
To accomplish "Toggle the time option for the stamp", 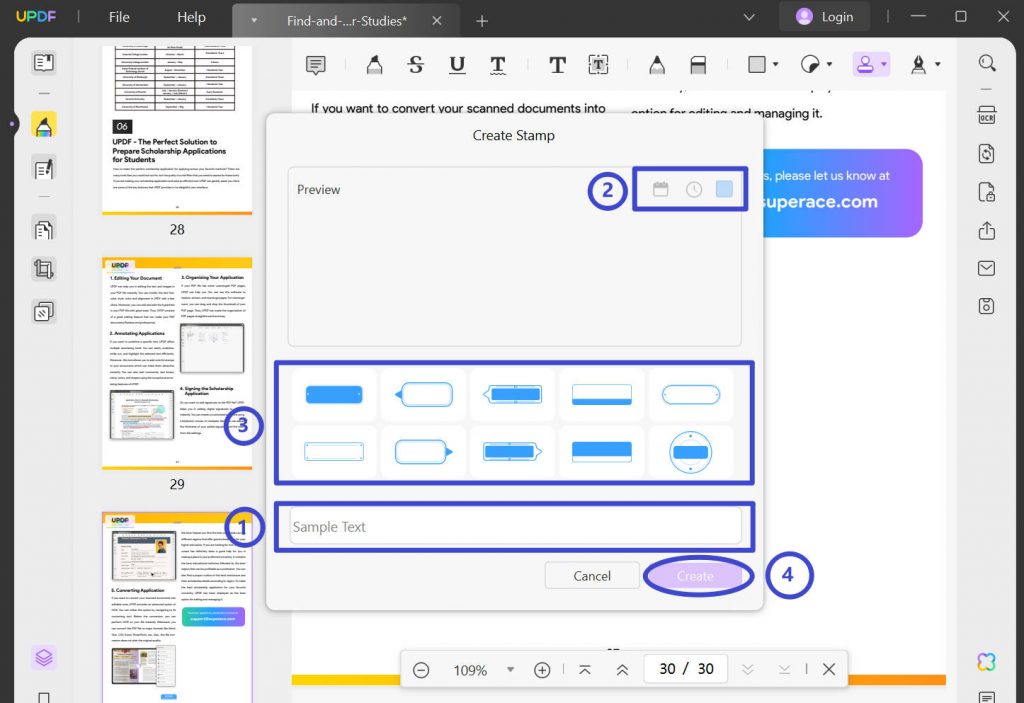I will click(693, 187).
